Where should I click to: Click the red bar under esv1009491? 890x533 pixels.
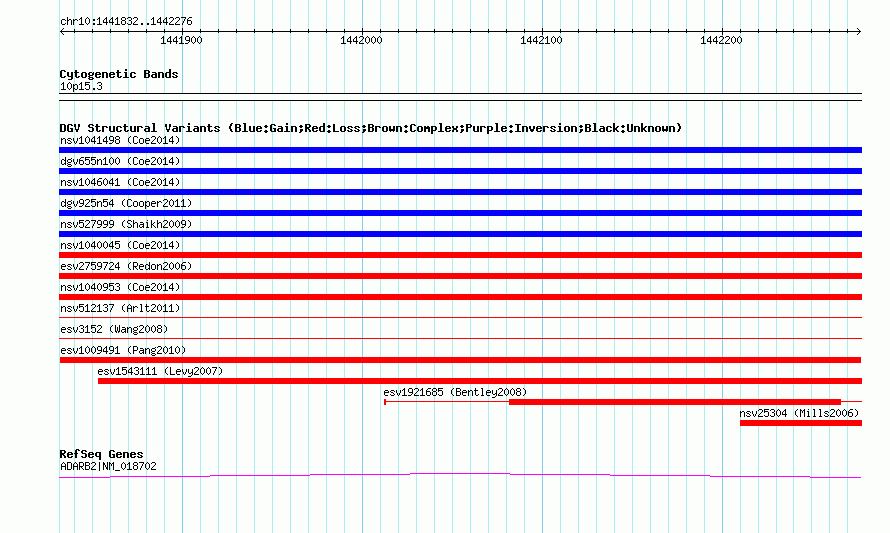(460, 360)
